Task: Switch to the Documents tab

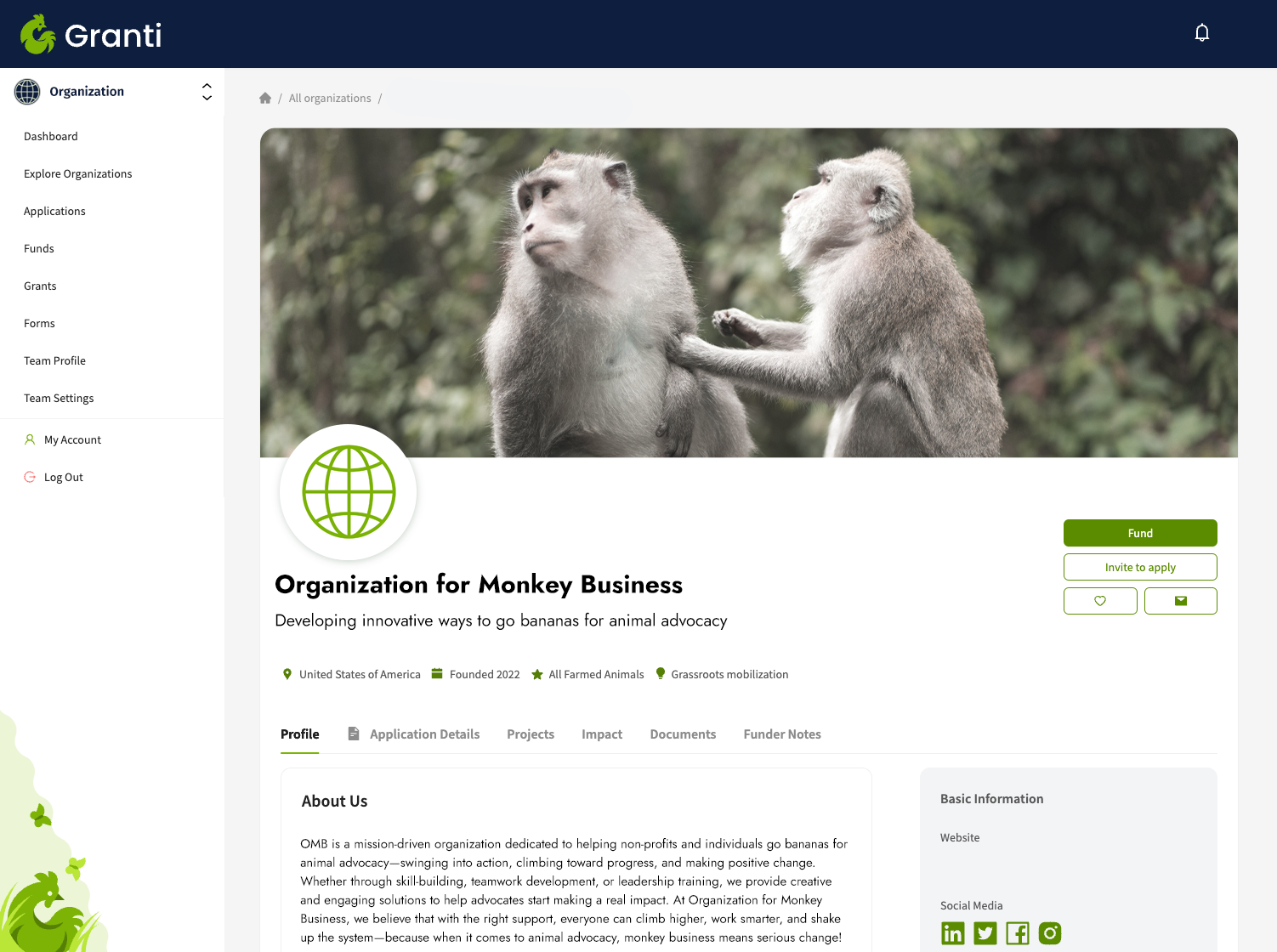Action: point(683,734)
